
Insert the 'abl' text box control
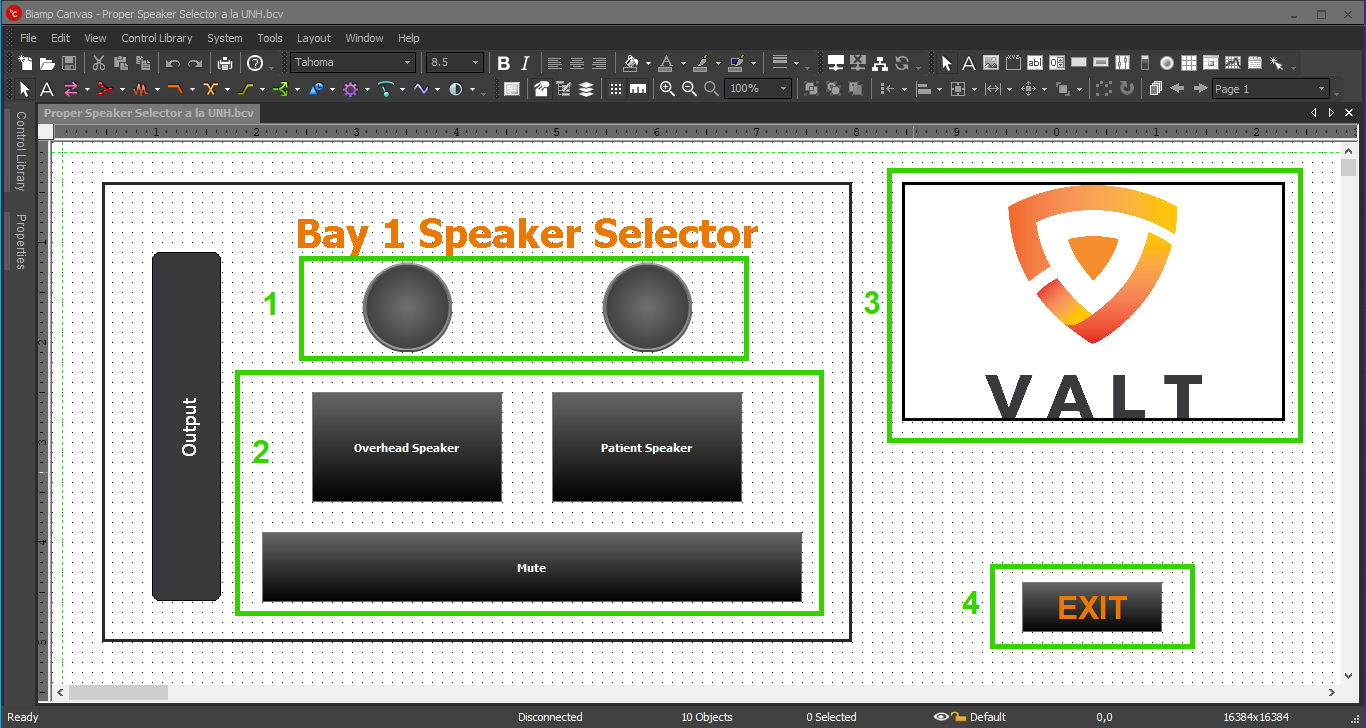pos(1035,63)
